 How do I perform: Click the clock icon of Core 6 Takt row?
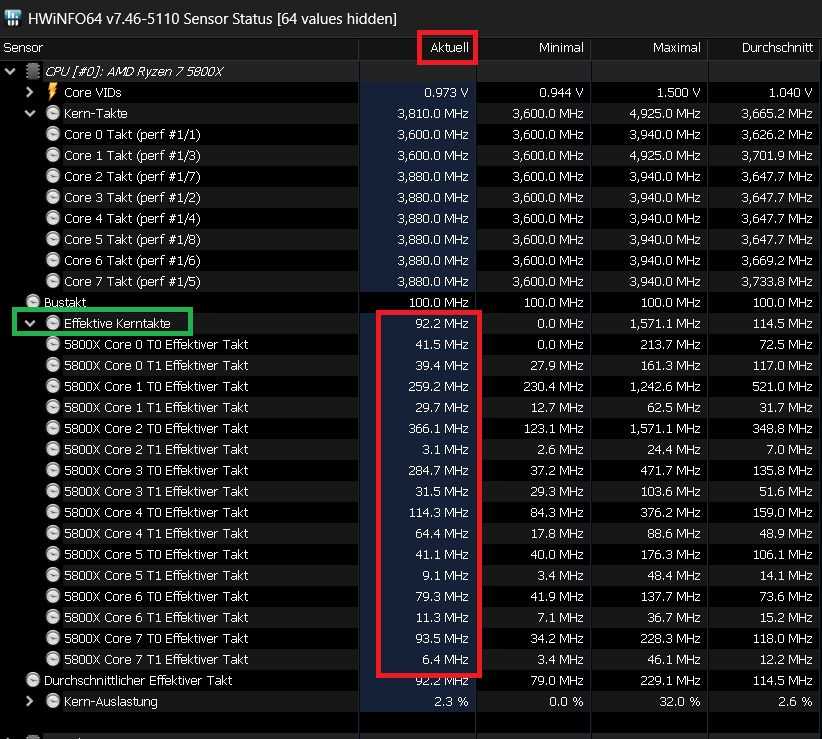click(x=53, y=259)
